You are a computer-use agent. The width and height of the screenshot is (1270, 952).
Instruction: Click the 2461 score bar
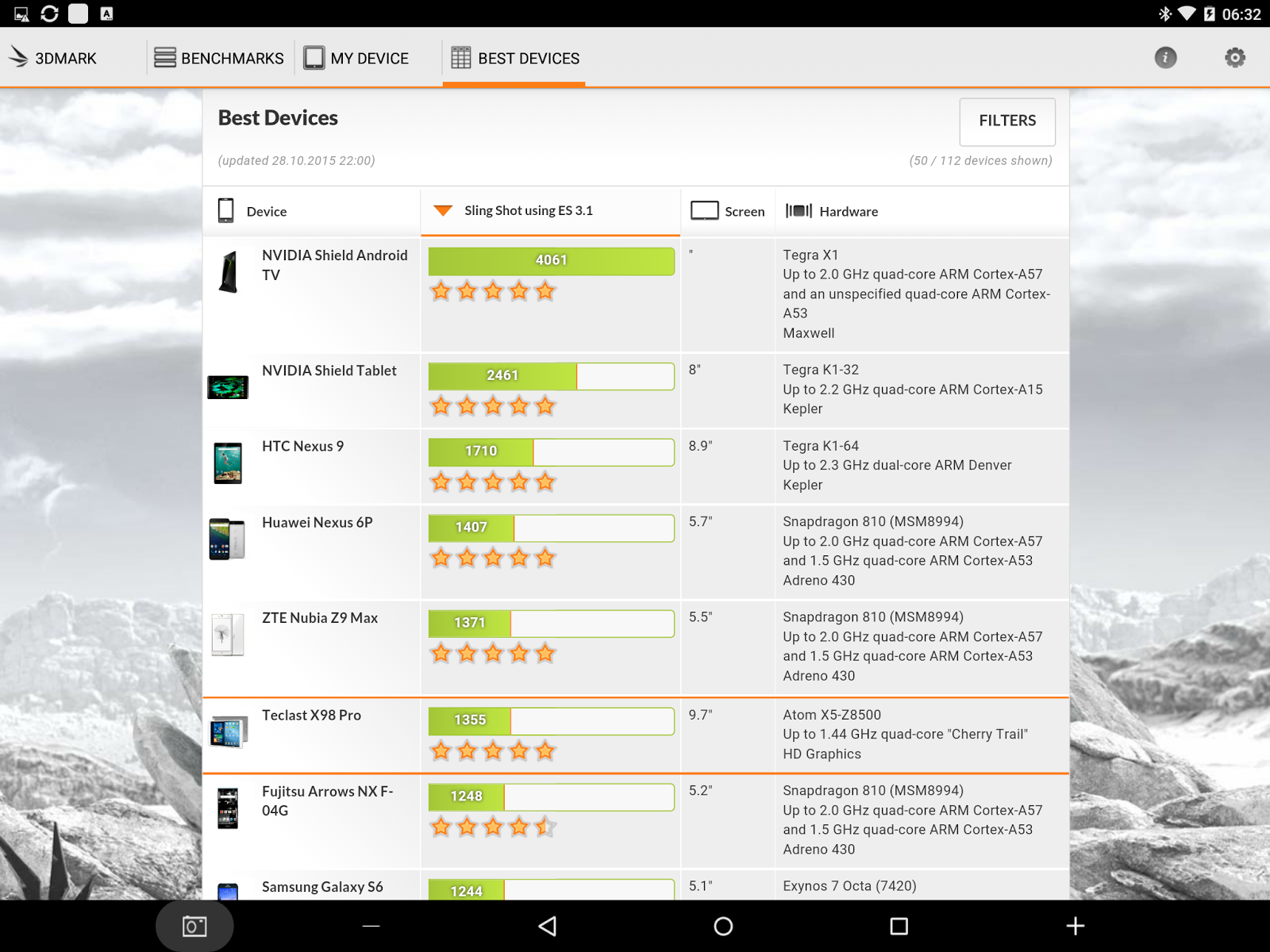pos(552,376)
